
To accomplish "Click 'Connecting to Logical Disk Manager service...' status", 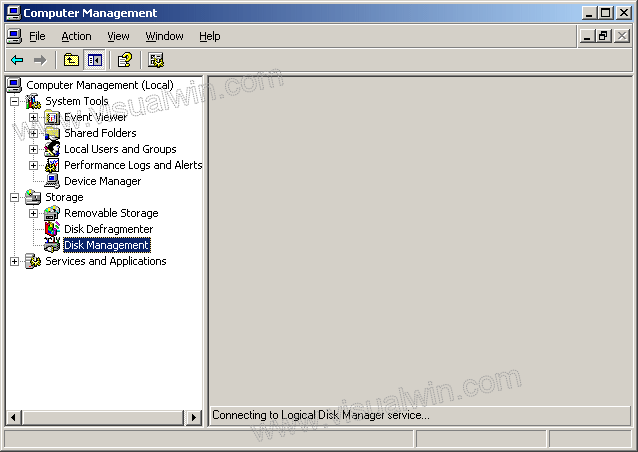I will [321, 415].
